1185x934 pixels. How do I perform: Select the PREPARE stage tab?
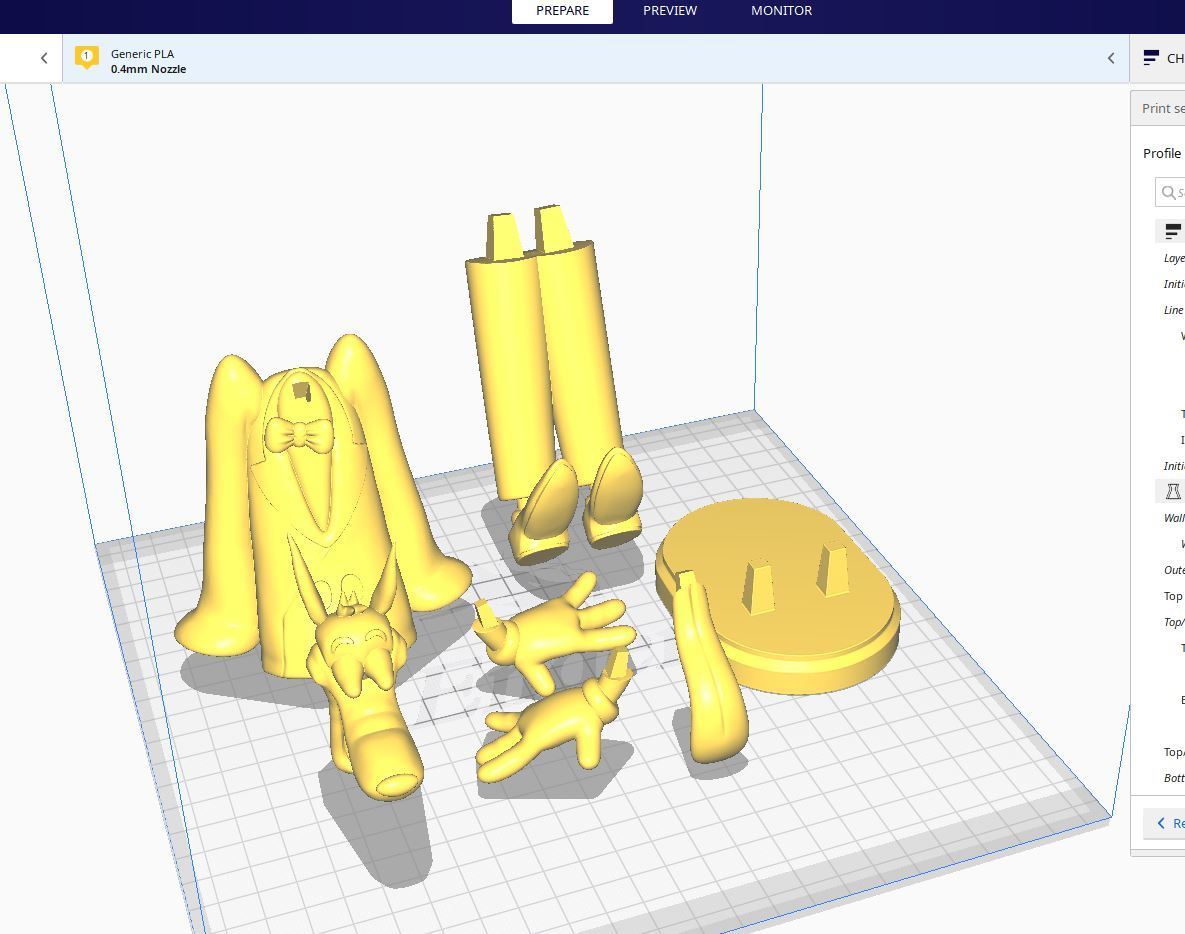(x=562, y=11)
